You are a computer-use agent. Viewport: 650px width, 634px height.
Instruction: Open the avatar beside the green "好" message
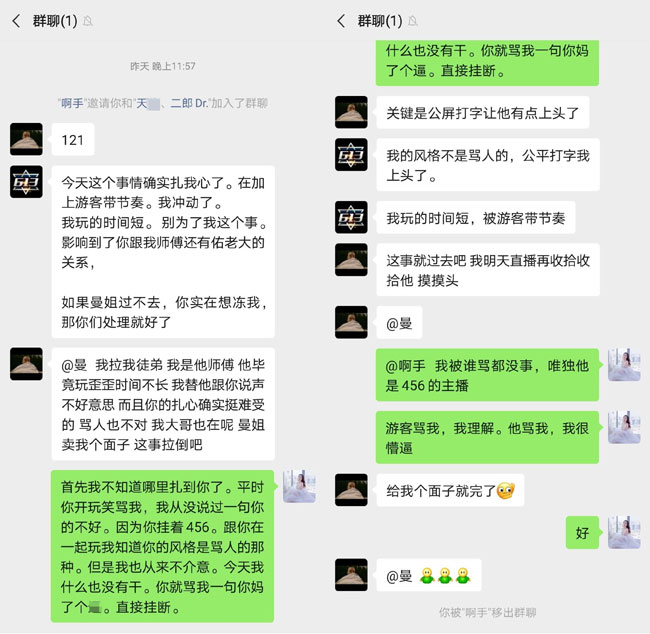point(624,532)
